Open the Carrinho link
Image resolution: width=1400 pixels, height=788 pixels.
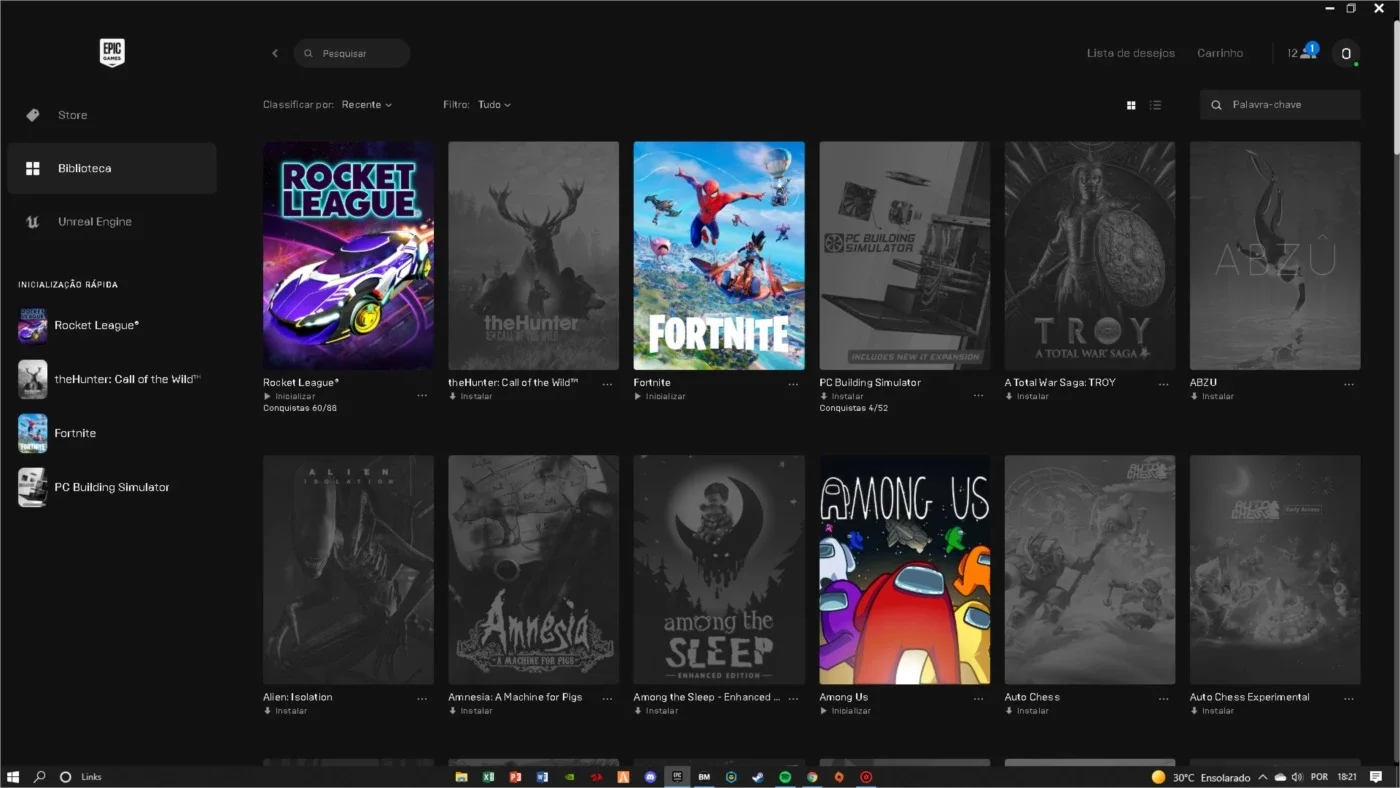1220,53
